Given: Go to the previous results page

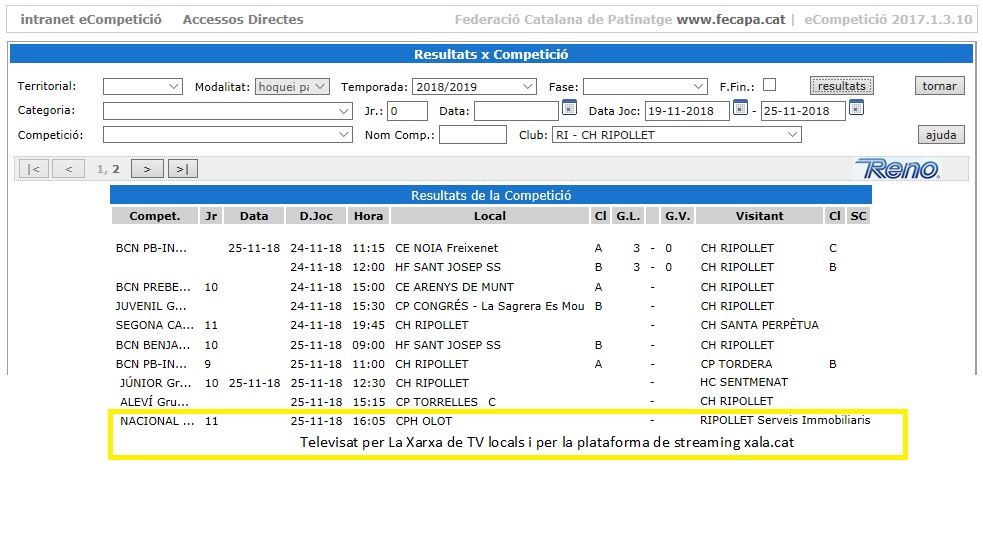Looking at the screenshot, I should 68,169.
